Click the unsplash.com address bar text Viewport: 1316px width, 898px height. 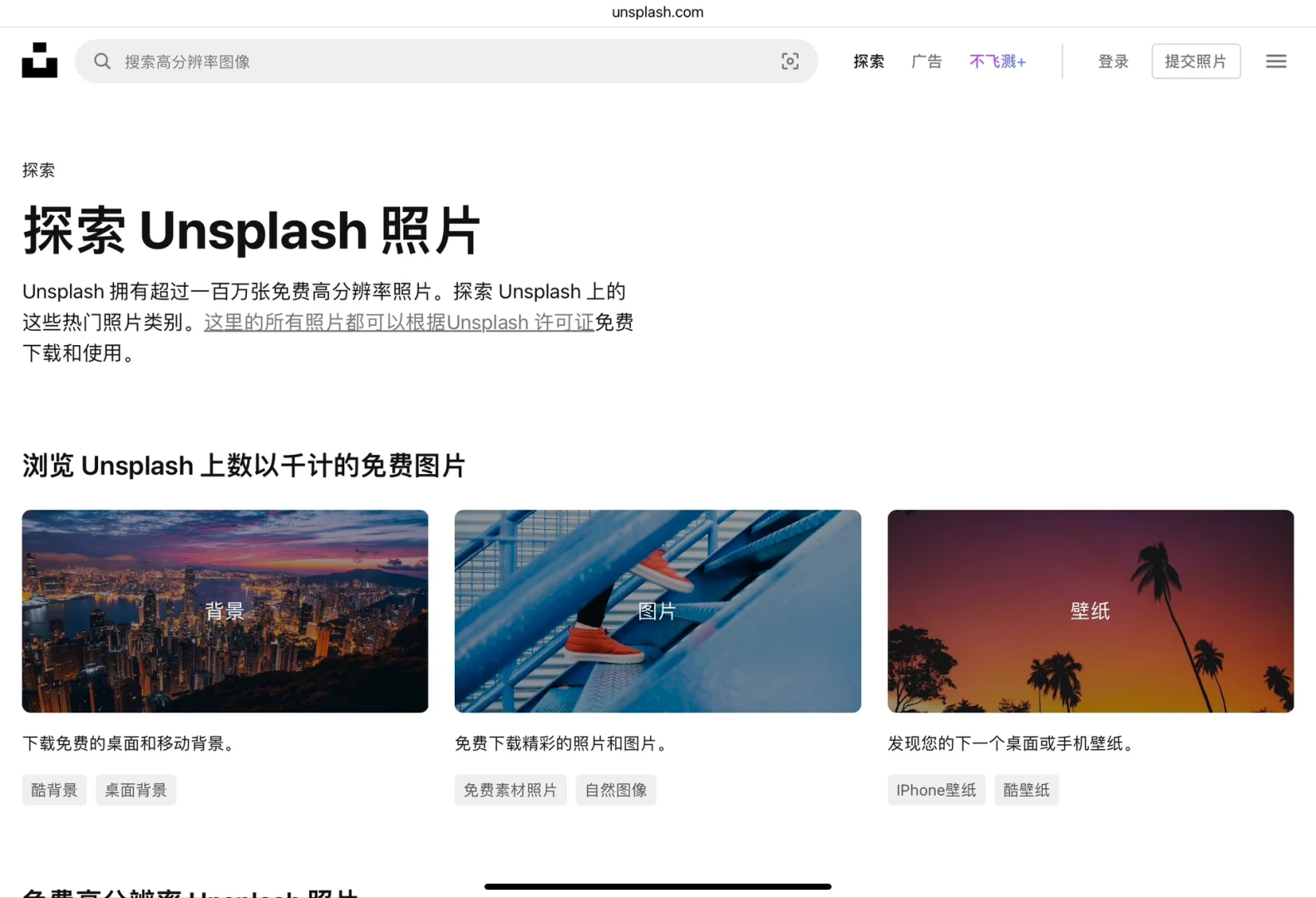point(658,12)
